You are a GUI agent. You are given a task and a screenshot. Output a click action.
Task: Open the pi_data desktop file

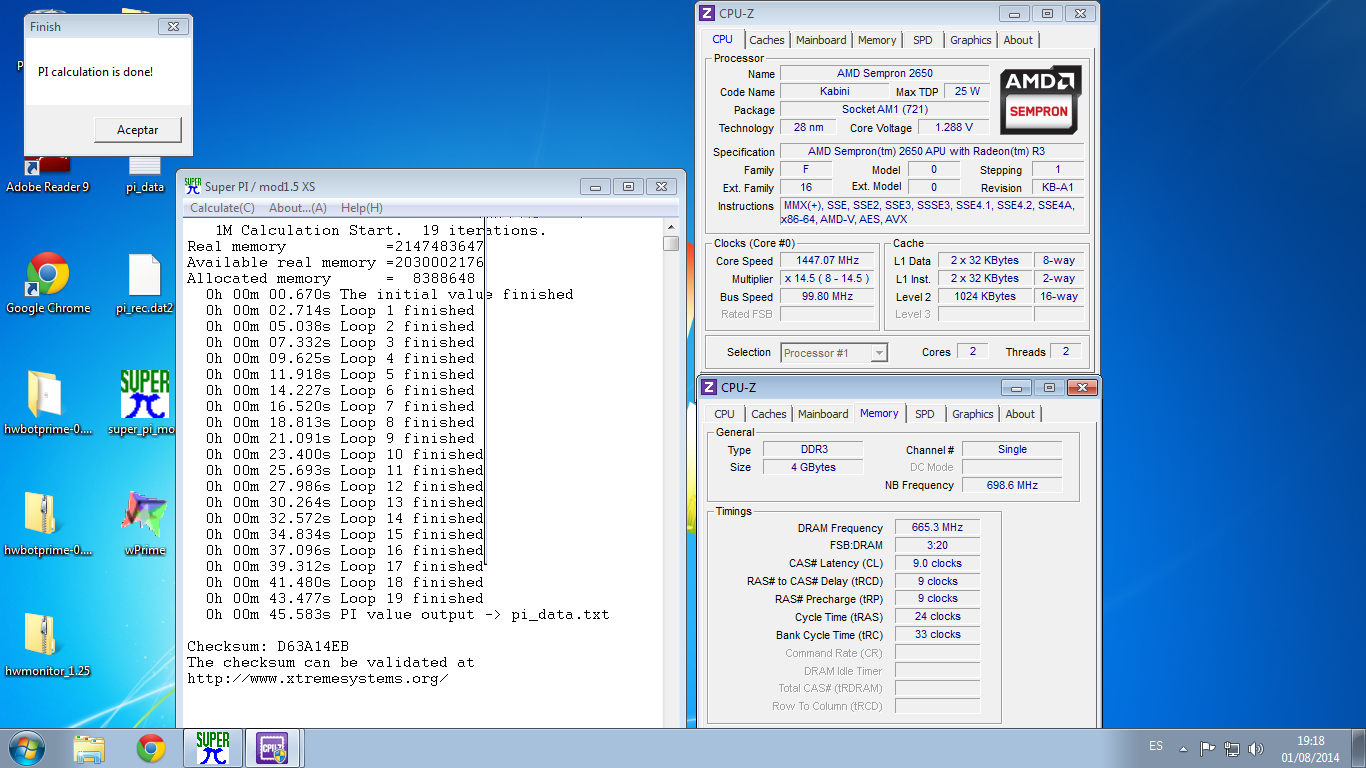click(x=145, y=175)
